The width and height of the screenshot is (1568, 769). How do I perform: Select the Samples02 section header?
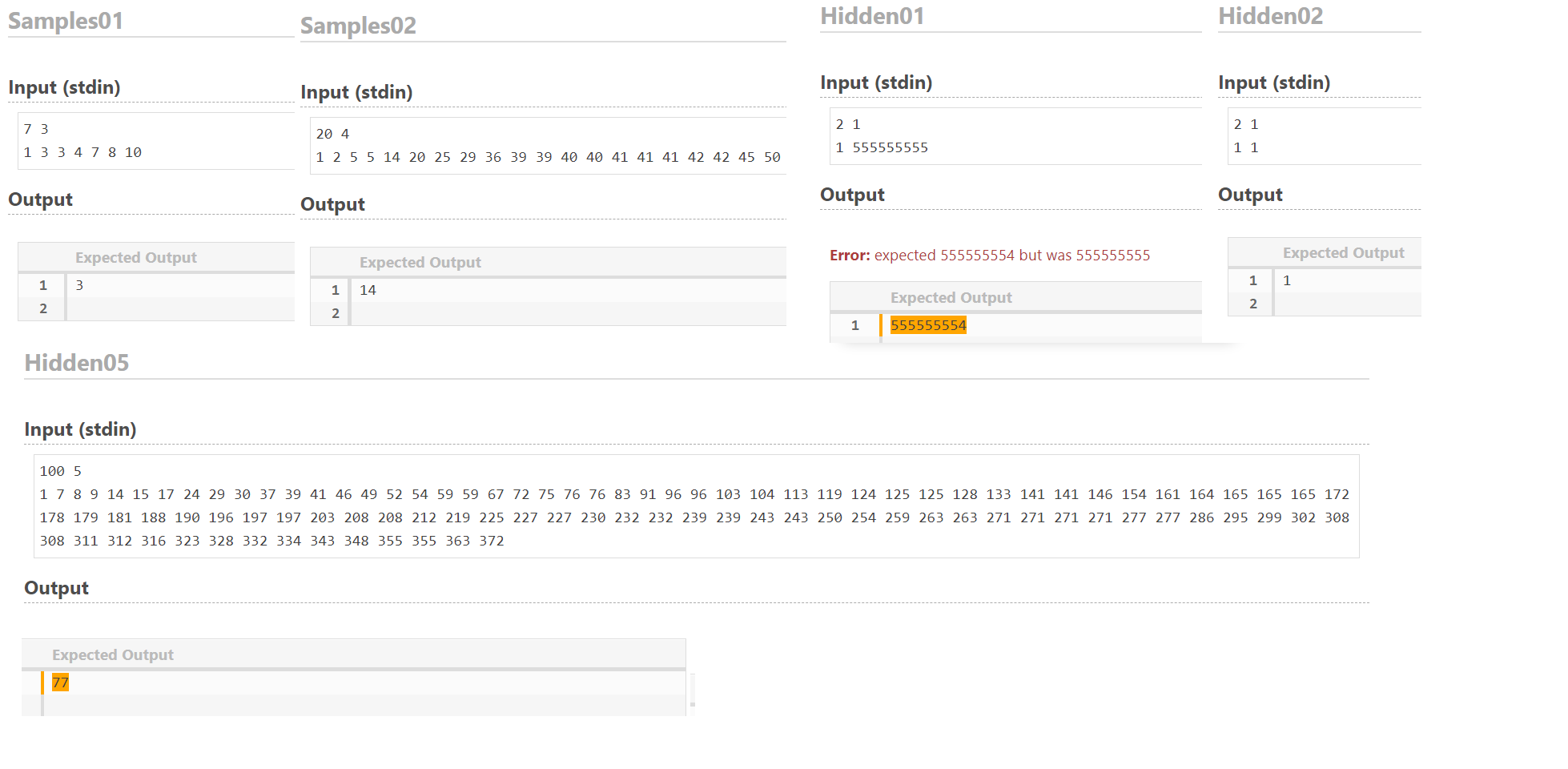click(358, 26)
